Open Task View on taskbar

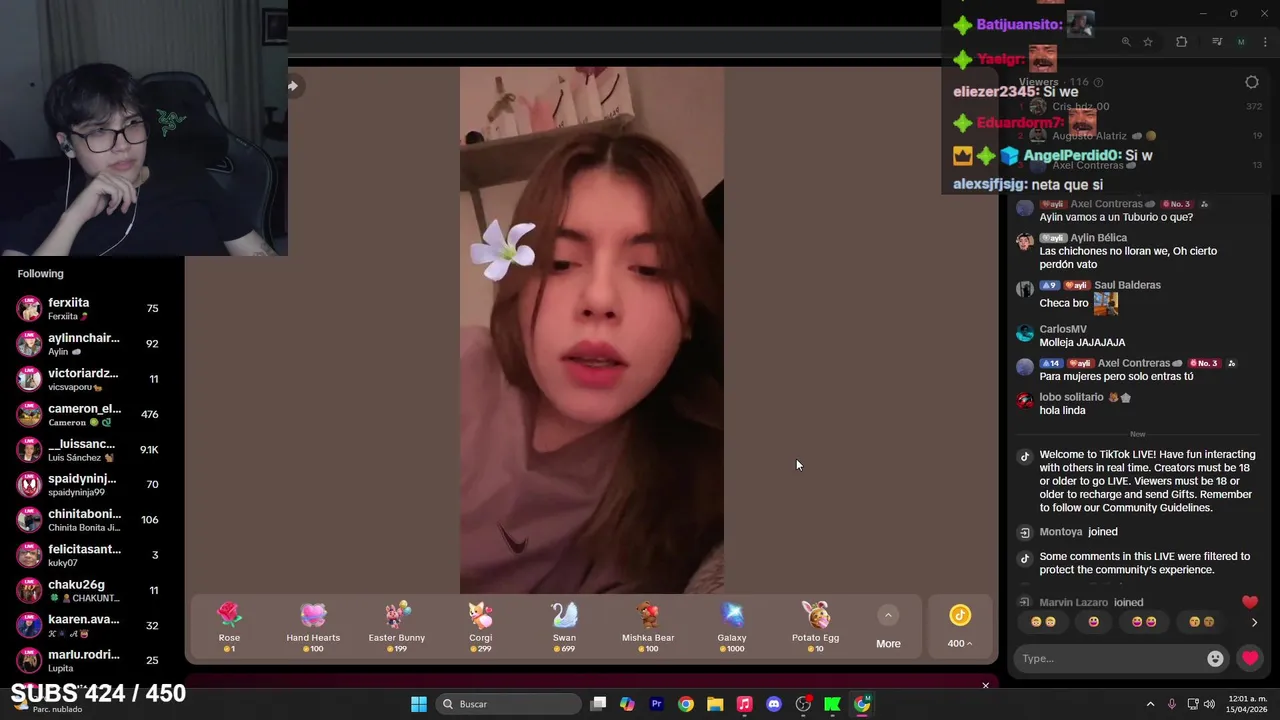[x=598, y=704]
